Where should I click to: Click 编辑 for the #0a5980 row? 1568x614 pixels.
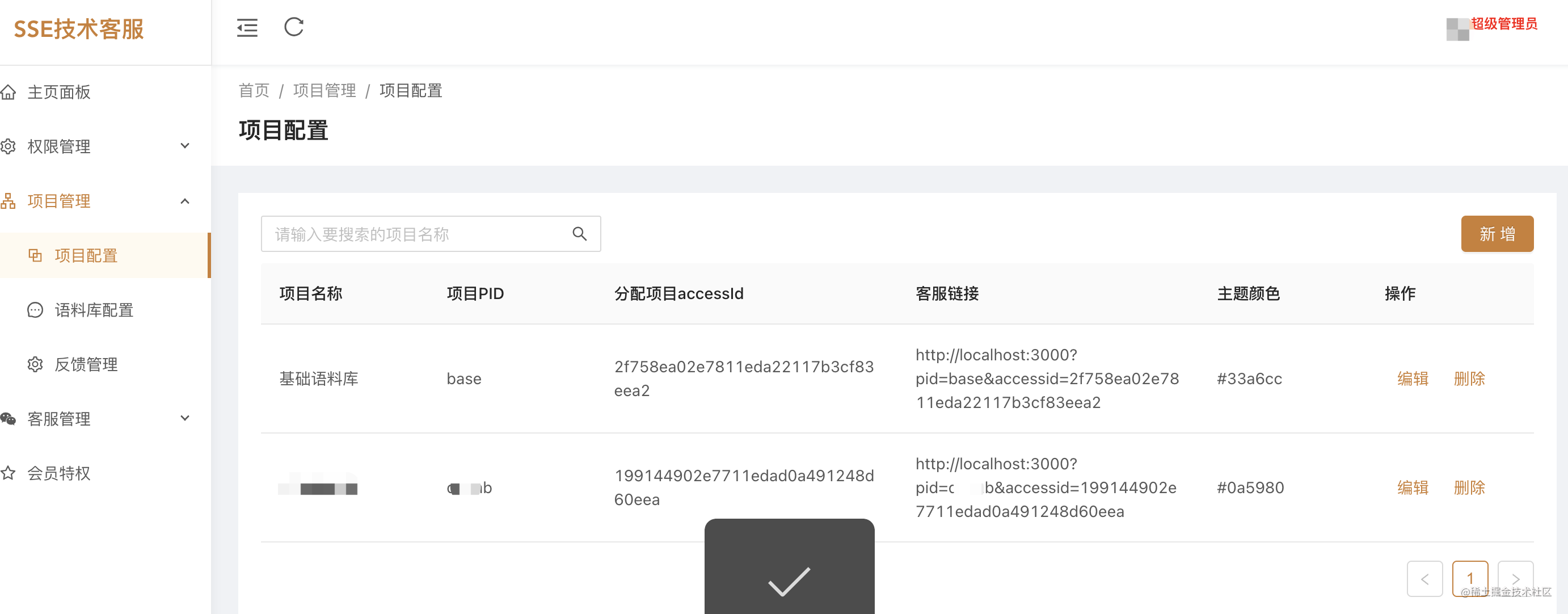tap(1413, 487)
